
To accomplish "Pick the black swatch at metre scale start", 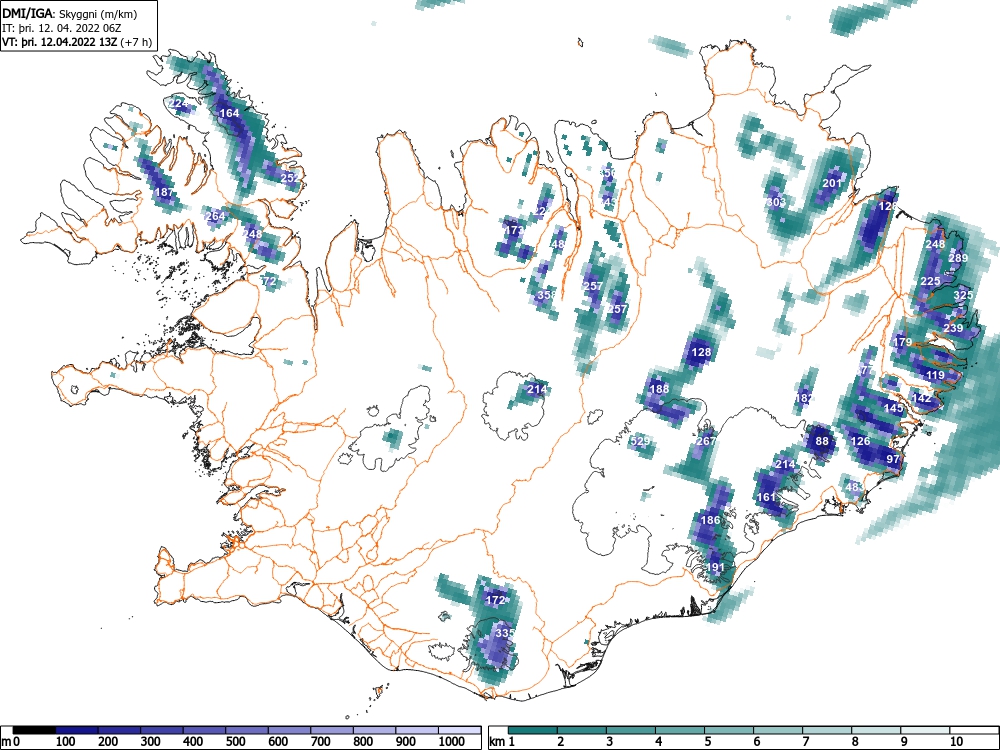I will [34, 730].
